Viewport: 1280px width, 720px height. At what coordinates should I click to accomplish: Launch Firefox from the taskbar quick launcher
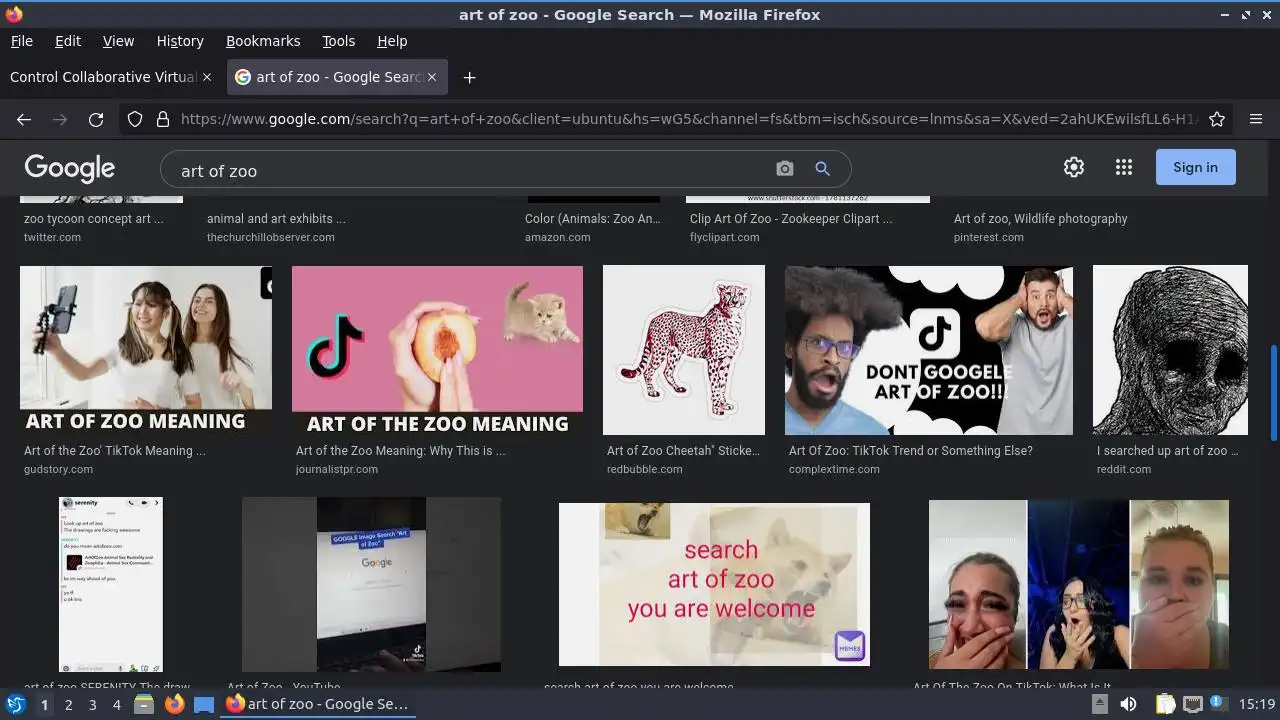tap(174, 704)
